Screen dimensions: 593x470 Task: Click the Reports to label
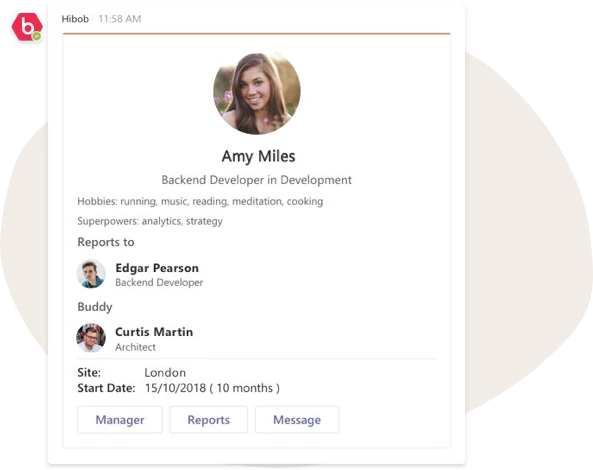106,242
